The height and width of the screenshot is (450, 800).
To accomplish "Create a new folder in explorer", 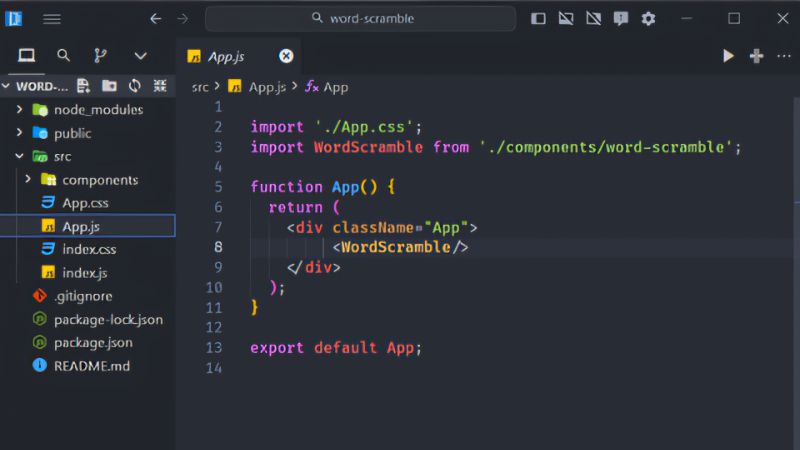I will [109, 86].
